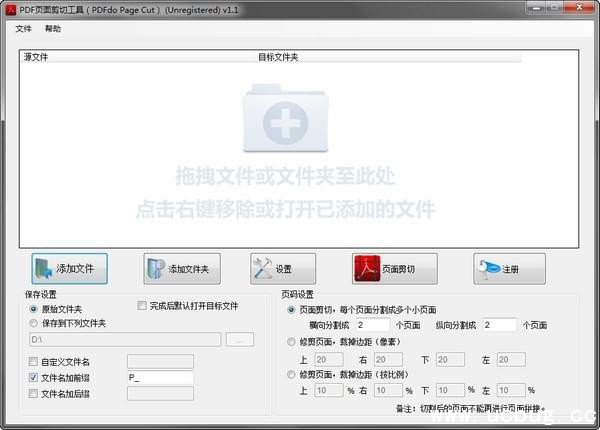600x430 pixels.
Task: Click the browse "..." button beside the path
Action: point(239,341)
